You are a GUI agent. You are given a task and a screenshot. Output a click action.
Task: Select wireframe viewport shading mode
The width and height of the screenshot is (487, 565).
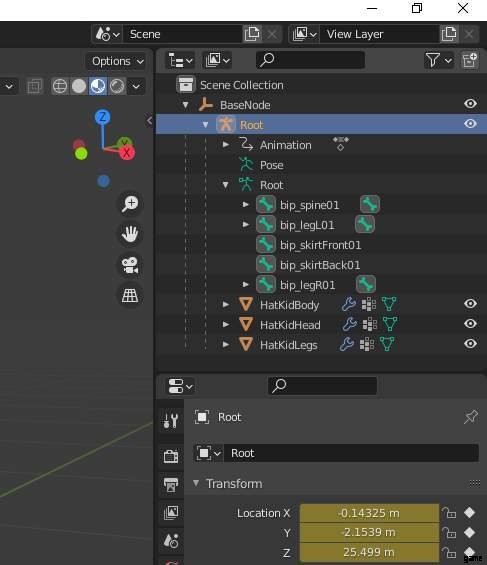[x=60, y=86]
